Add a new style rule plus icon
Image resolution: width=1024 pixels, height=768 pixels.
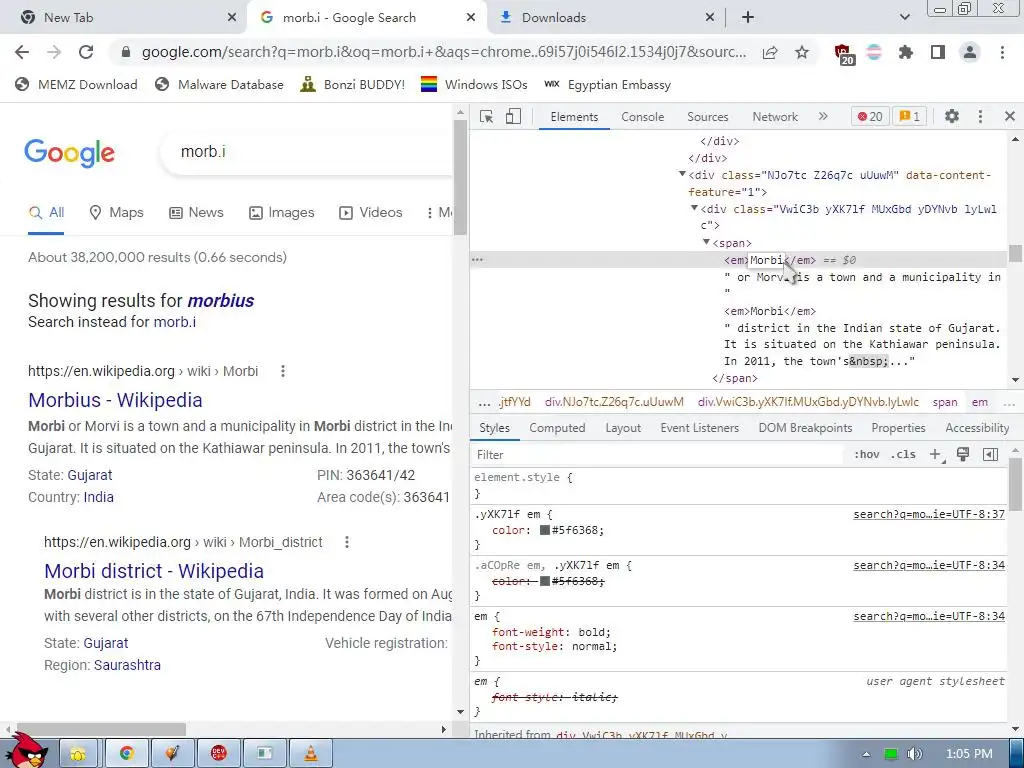coord(935,455)
